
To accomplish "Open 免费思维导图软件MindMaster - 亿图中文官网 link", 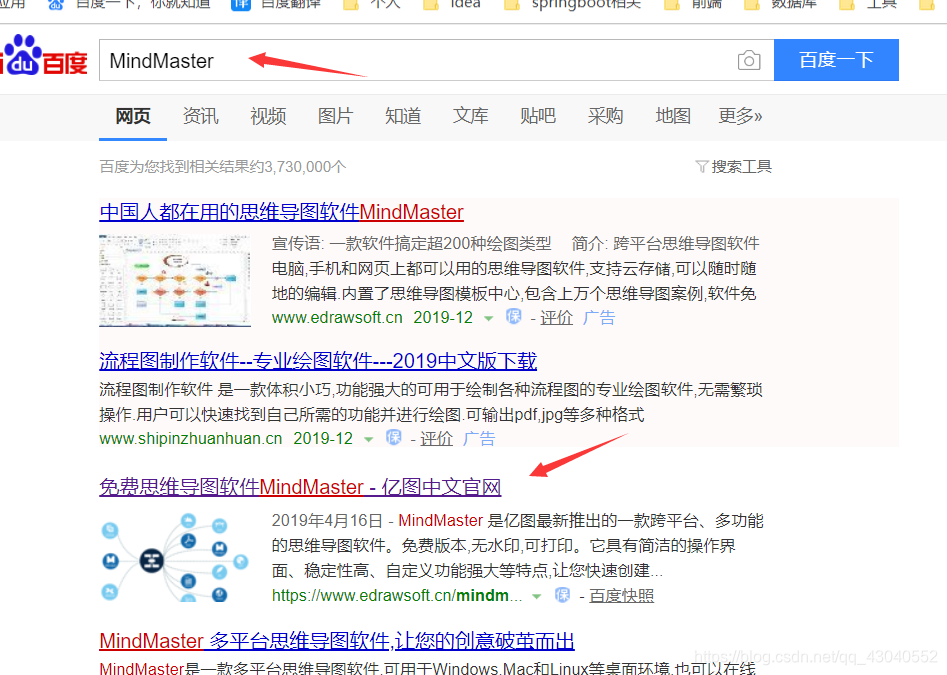I will [300, 487].
